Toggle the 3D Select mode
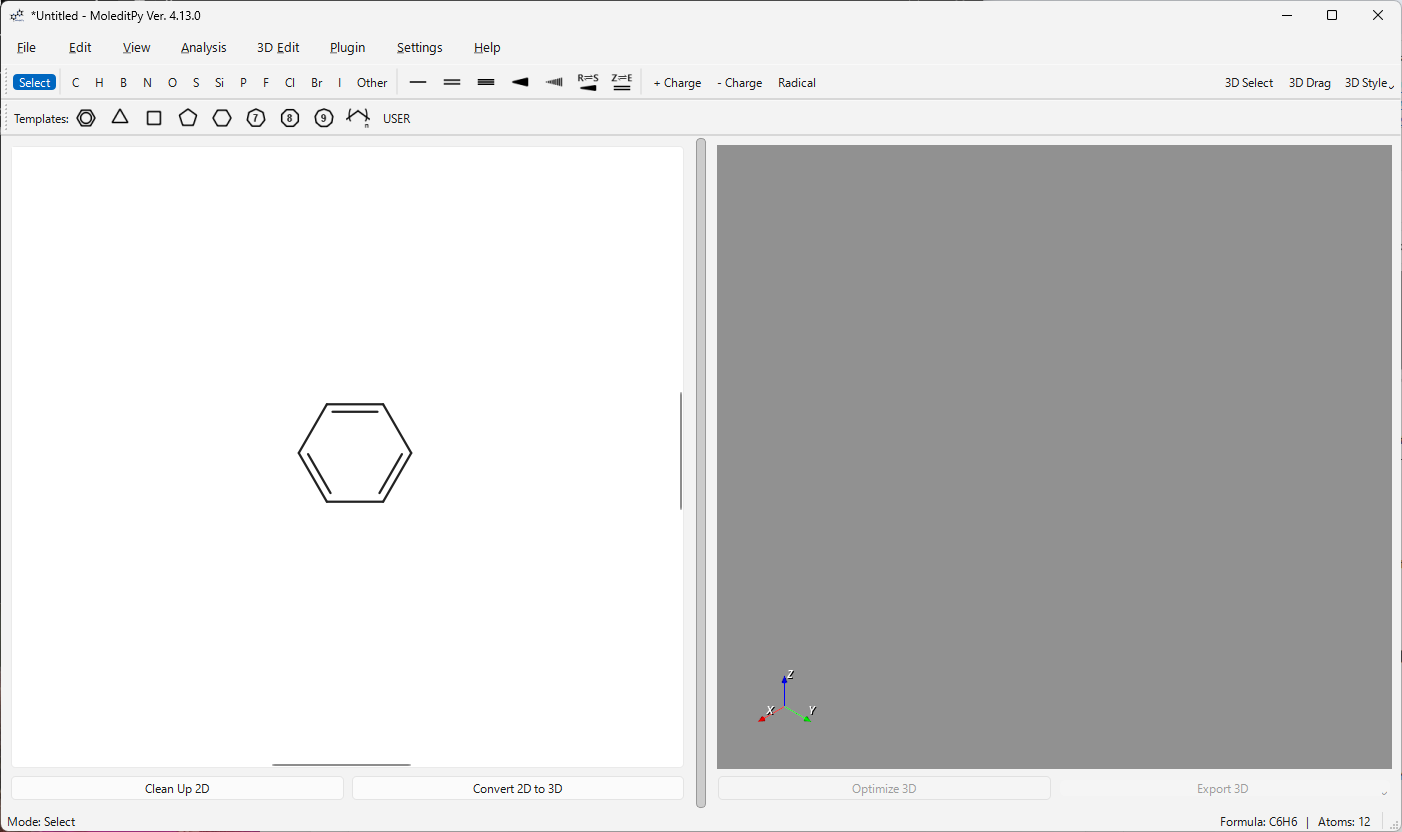This screenshot has width=1402, height=832. point(1249,83)
